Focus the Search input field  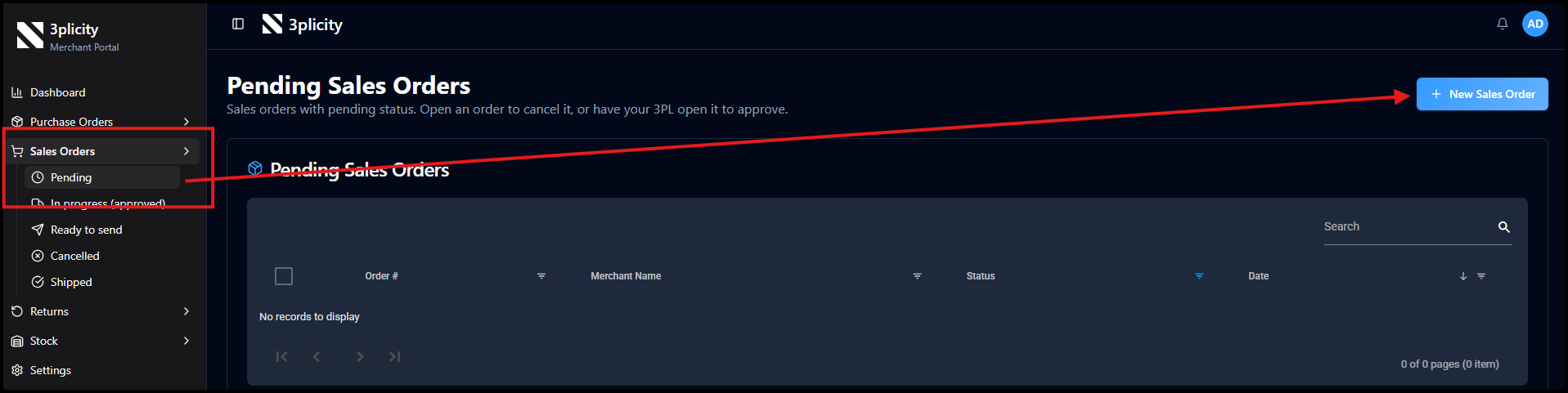pyautogui.click(x=1409, y=227)
